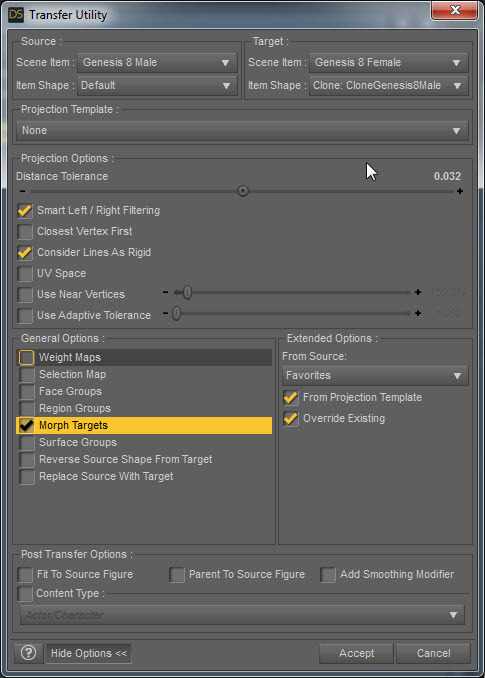The image size is (485, 678).
Task: Open the Actor/Character content type dropdown
Action: tap(242, 615)
